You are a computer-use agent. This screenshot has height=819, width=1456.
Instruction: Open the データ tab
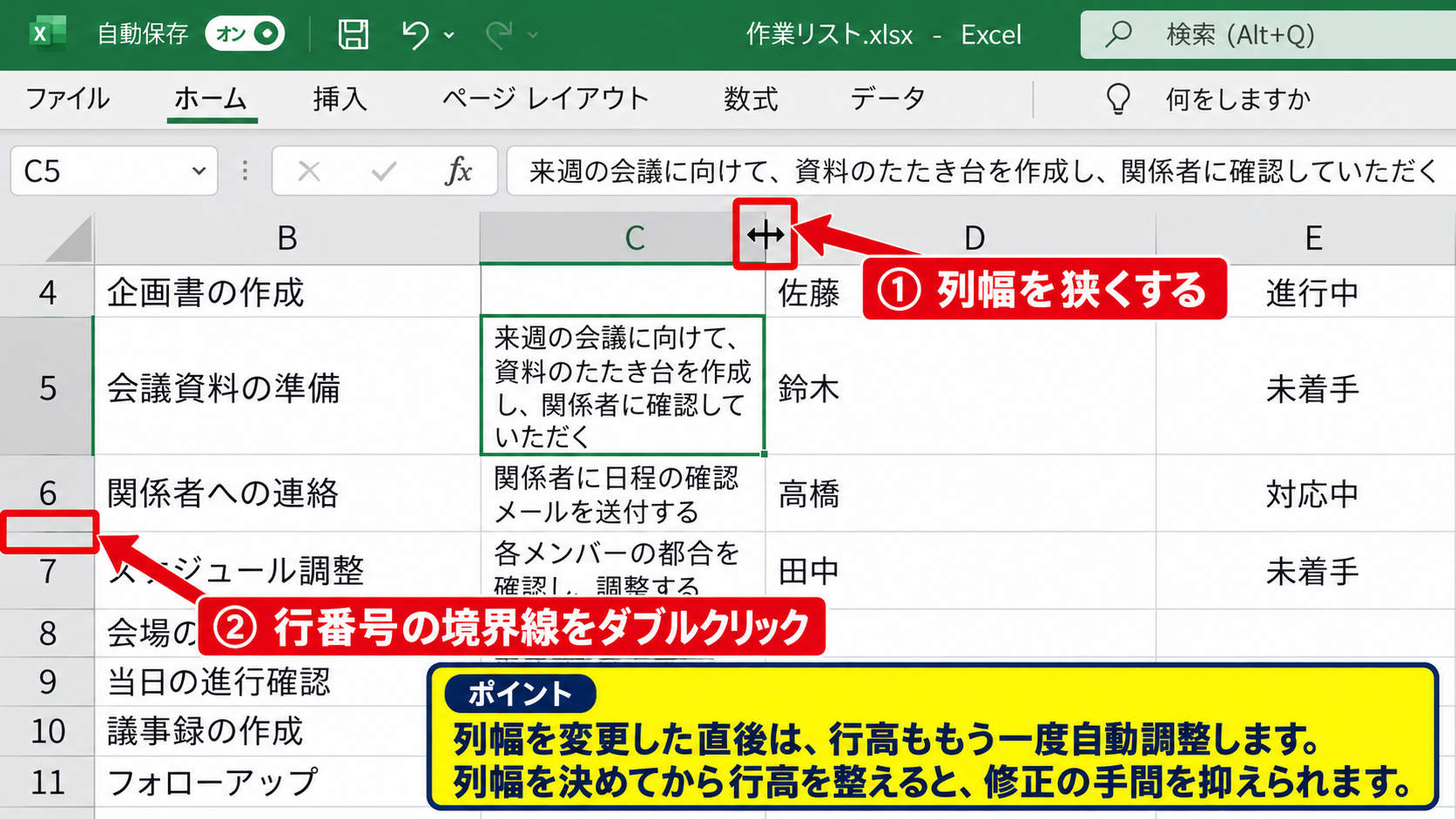887,98
